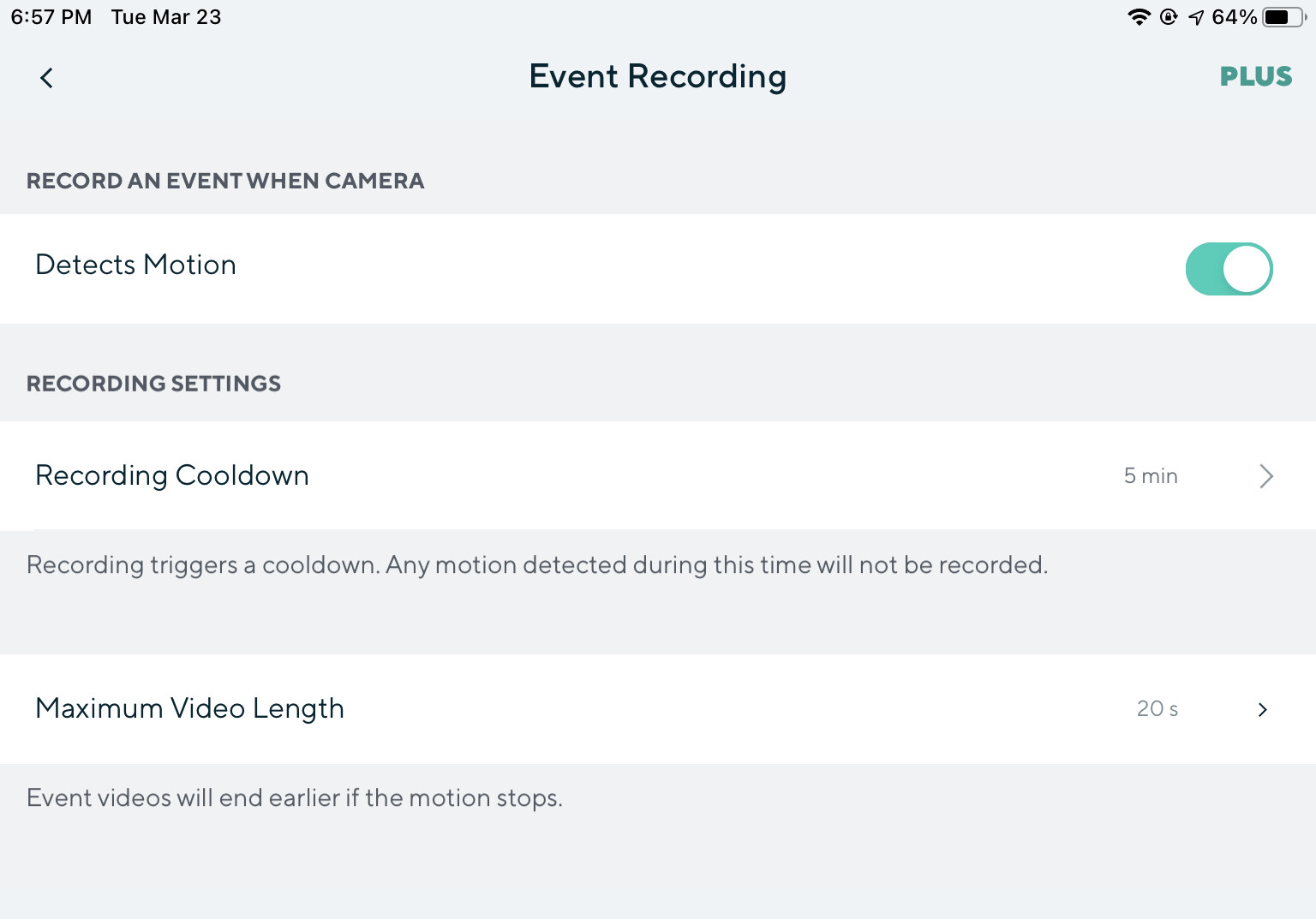Tap the cooldown description text

(537, 565)
